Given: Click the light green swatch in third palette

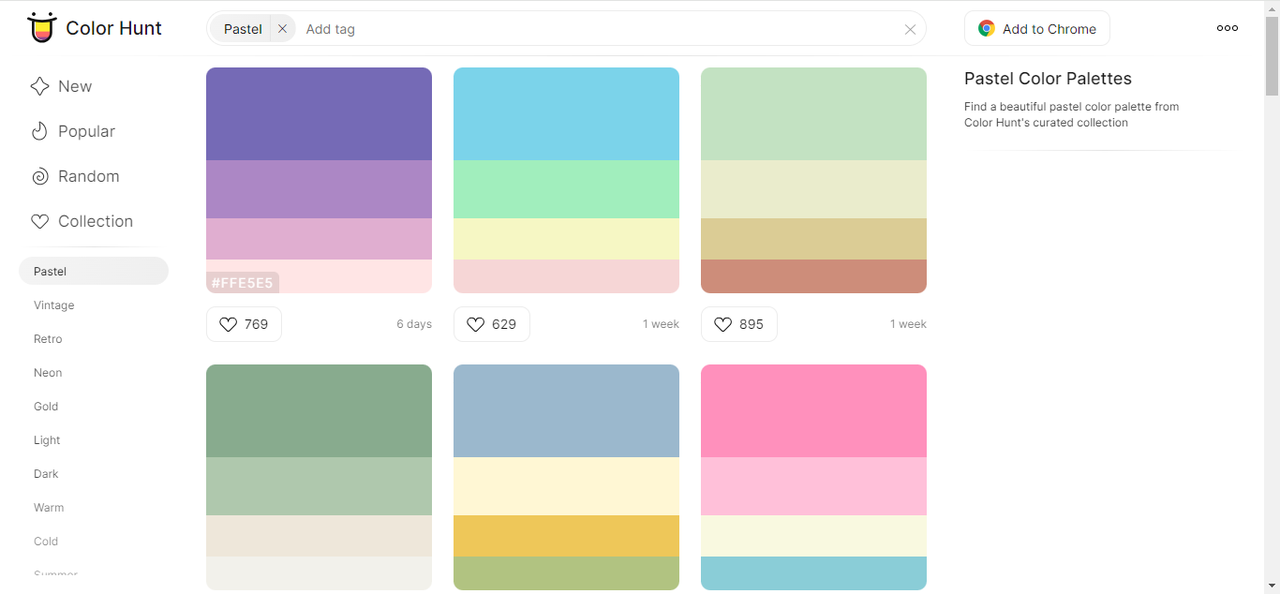Looking at the screenshot, I should click(x=814, y=114).
